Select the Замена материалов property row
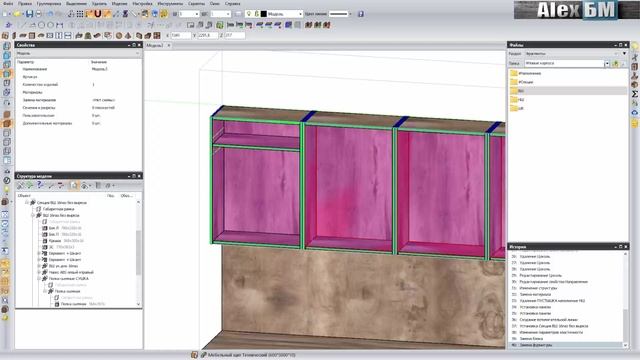This screenshot has height=360, width=640. 78,100
